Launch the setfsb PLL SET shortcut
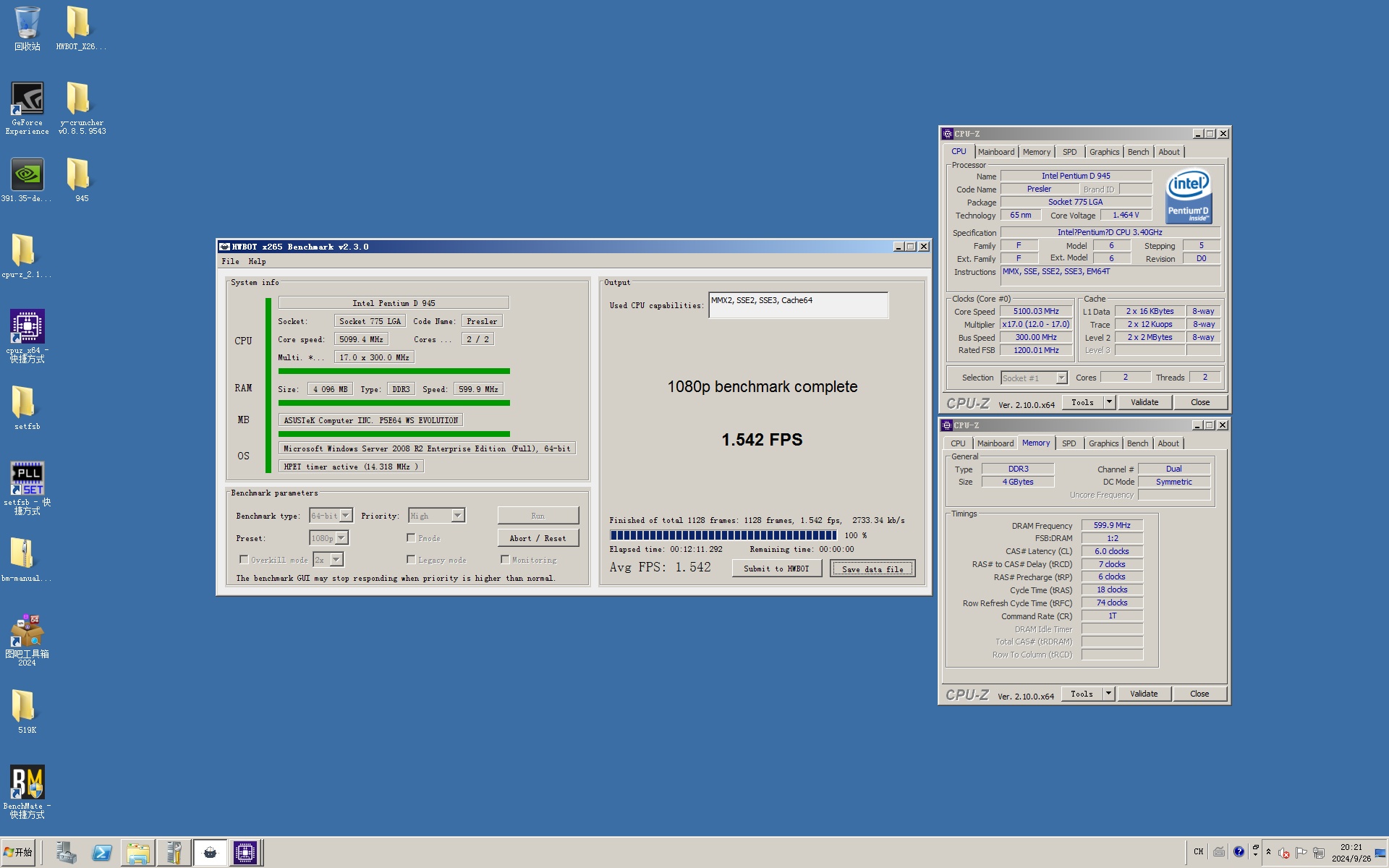 27,488
